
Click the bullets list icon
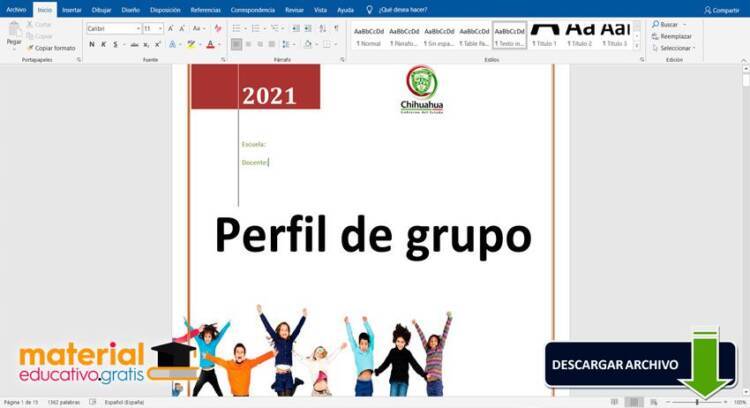coord(237,29)
